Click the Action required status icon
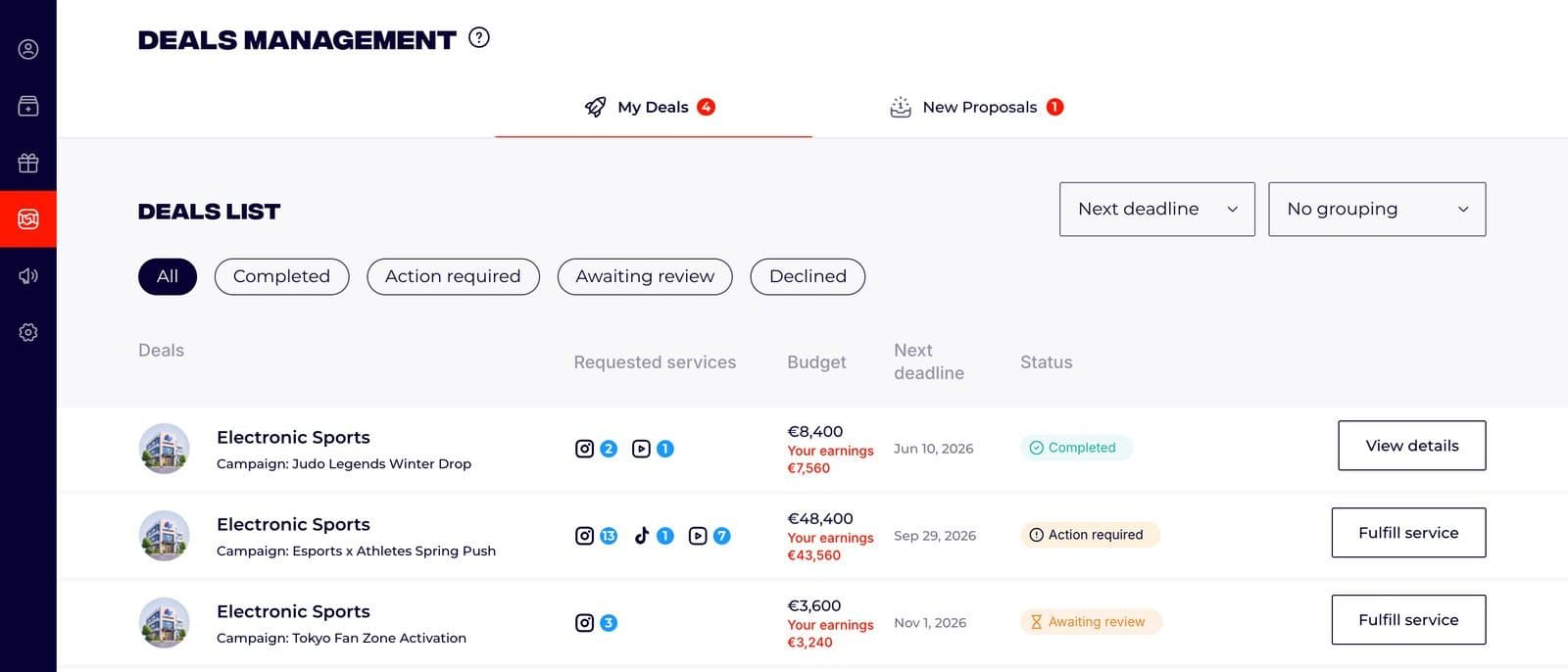This screenshot has height=672, width=1568. 1036,535
